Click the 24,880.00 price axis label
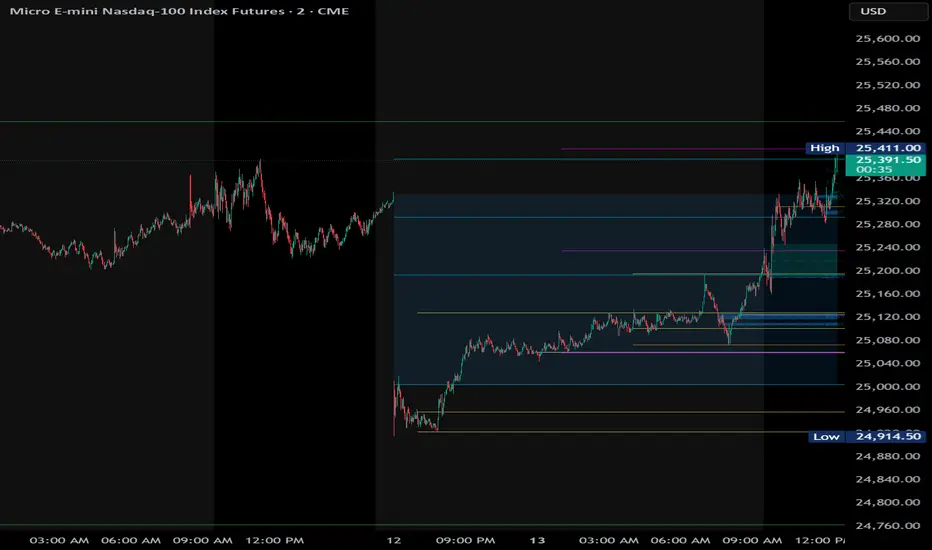Screen dimensions: 932x550 (x=887, y=456)
